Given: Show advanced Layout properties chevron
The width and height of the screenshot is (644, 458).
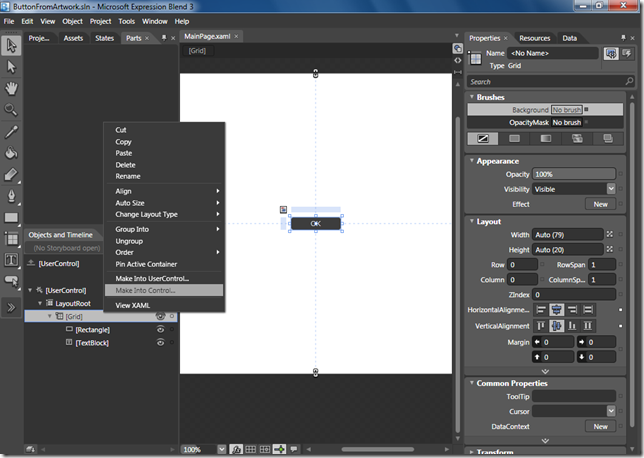Looking at the screenshot, I should [545, 371].
